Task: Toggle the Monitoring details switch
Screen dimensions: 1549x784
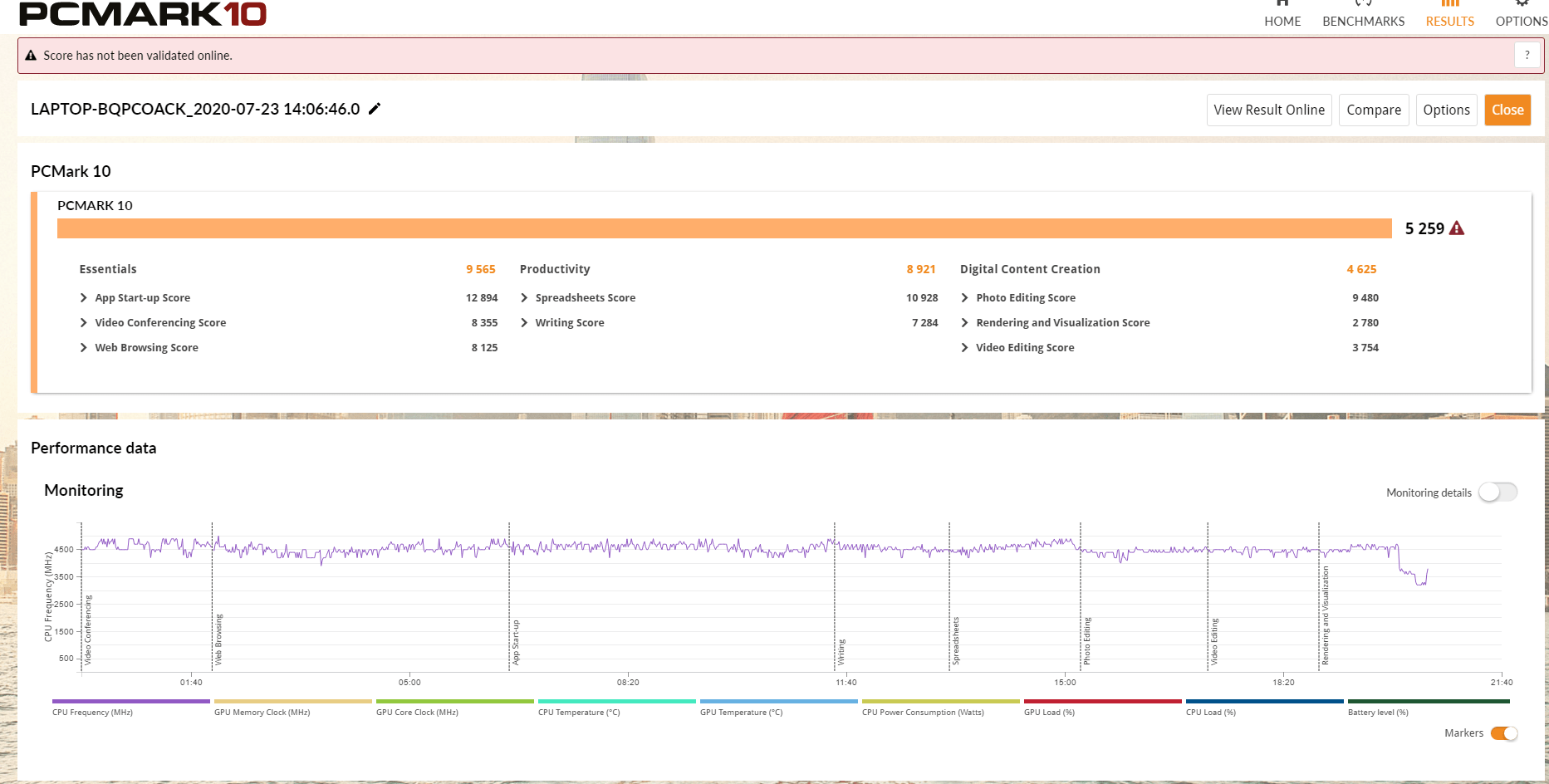Action: tap(1498, 492)
